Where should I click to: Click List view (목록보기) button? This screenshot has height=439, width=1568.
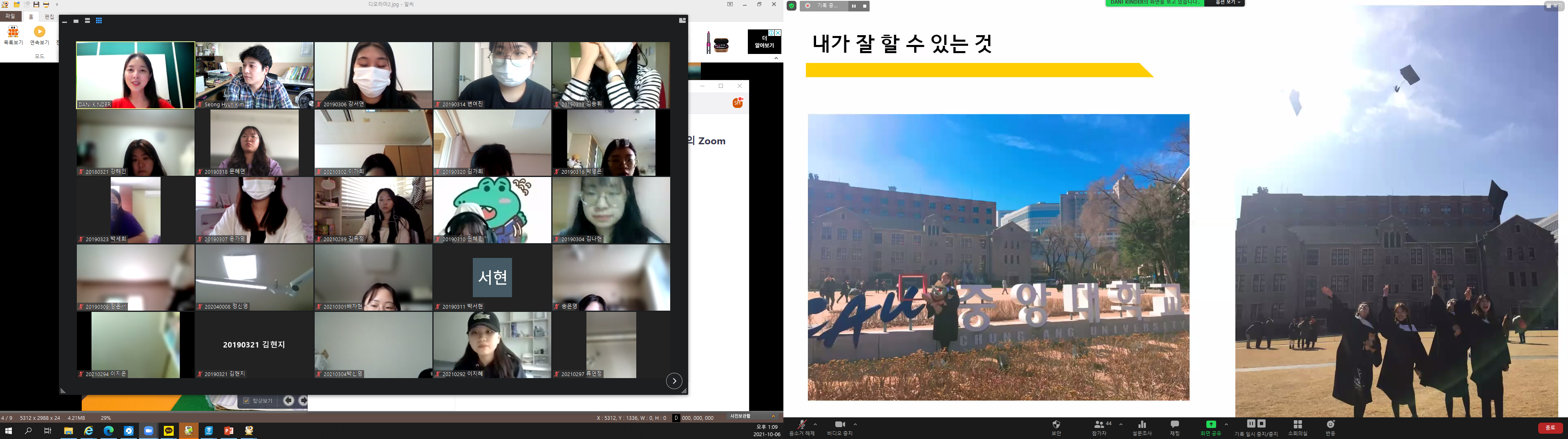tap(13, 36)
